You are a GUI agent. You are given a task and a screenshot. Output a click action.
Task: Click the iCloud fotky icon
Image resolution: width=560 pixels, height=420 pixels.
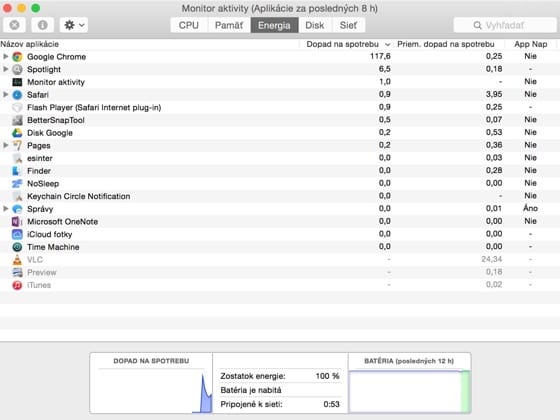coord(17,234)
